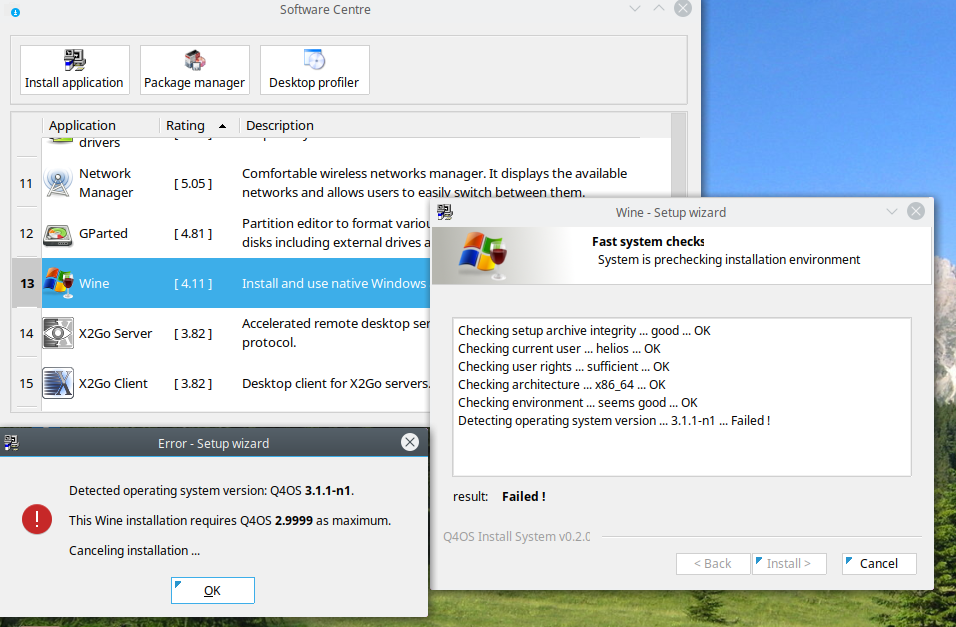The image size is (956, 627).
Task: Launch the Desktop profiler
Action: coord(315,70)
